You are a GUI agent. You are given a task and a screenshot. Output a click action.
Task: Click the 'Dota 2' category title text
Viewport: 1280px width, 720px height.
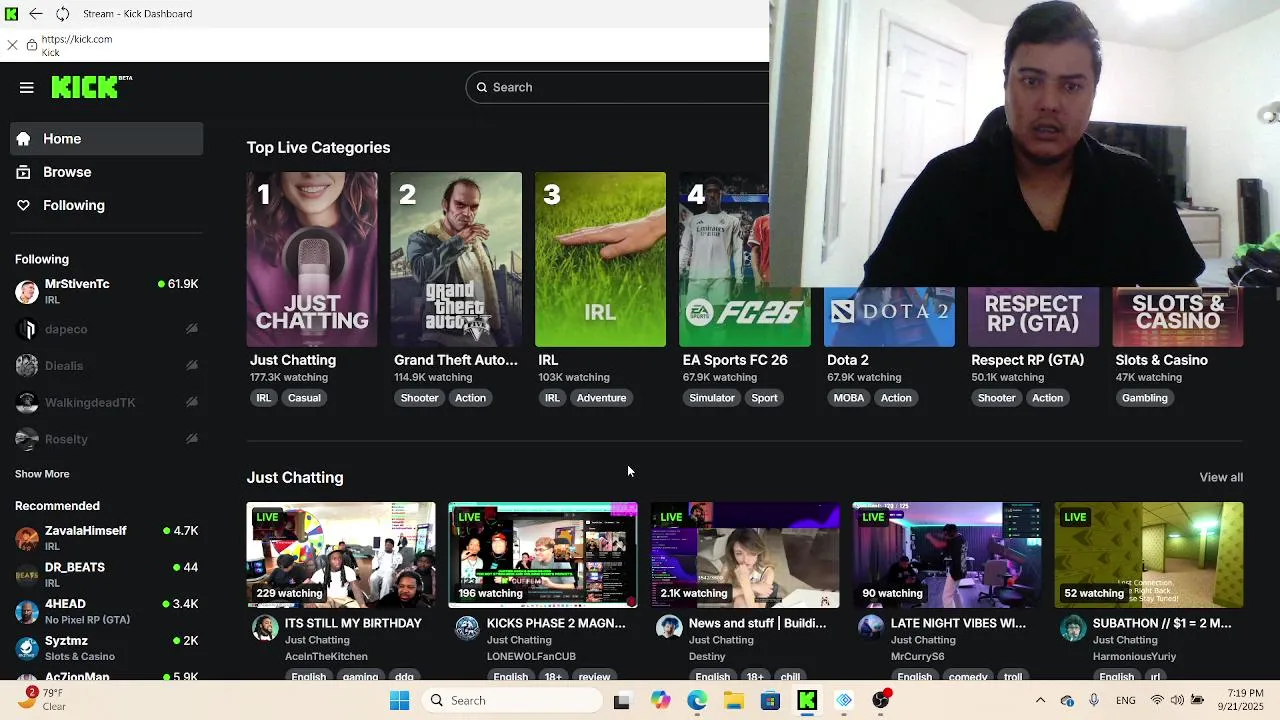[847, 360]
